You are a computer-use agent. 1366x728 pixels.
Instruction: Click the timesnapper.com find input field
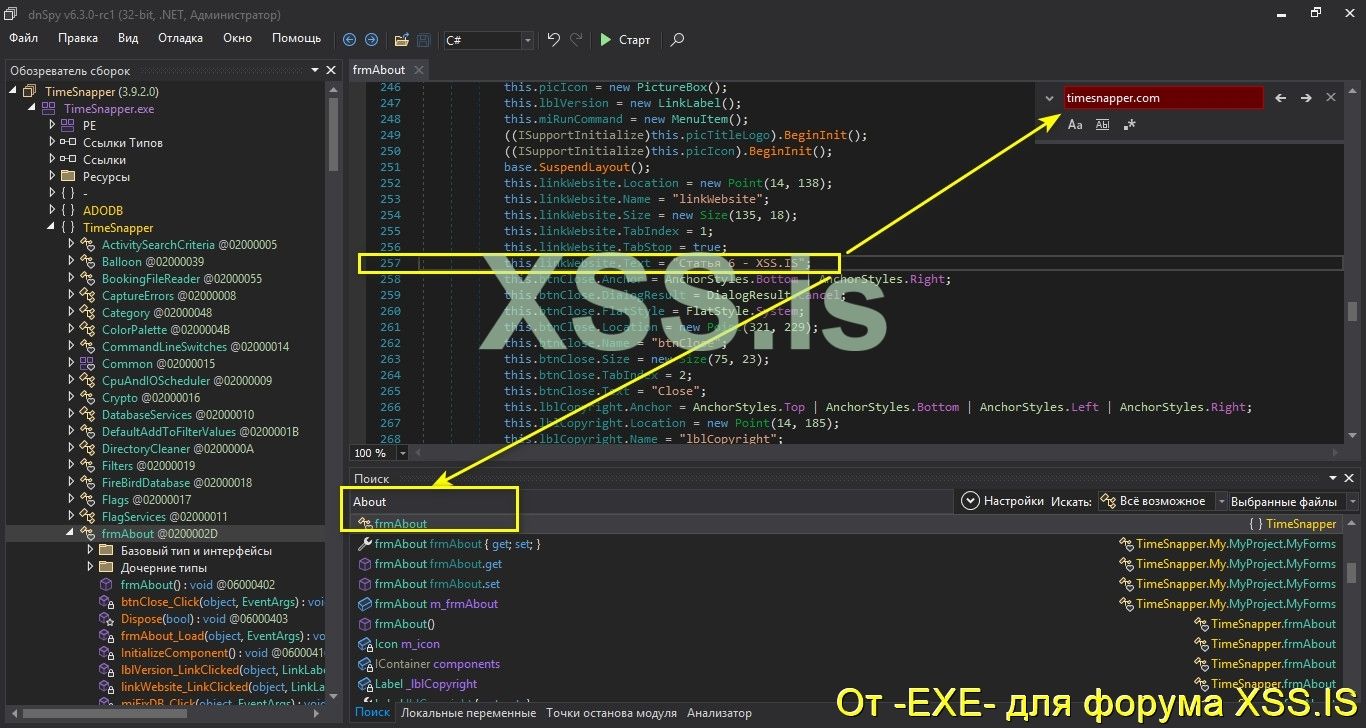click(1163, 98)
